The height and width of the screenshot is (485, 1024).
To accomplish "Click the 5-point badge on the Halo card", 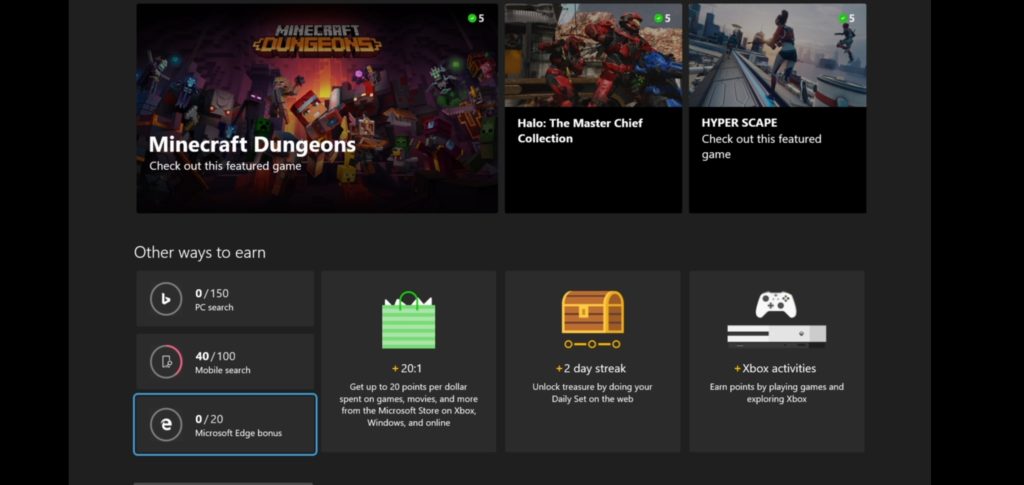I will tap(661, 18).
